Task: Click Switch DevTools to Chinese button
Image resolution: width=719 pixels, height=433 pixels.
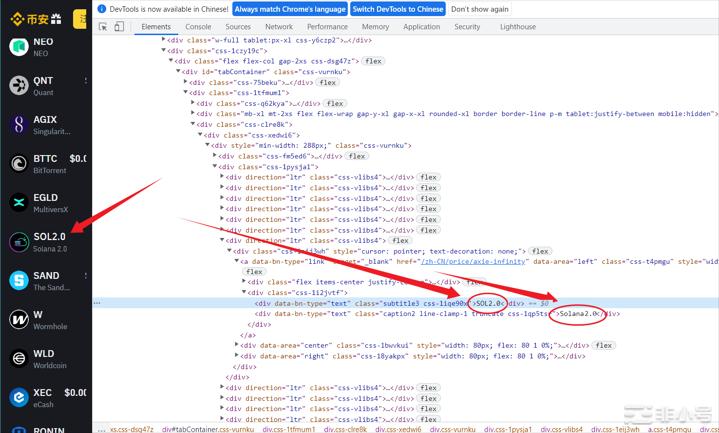Action: (398, 9)
